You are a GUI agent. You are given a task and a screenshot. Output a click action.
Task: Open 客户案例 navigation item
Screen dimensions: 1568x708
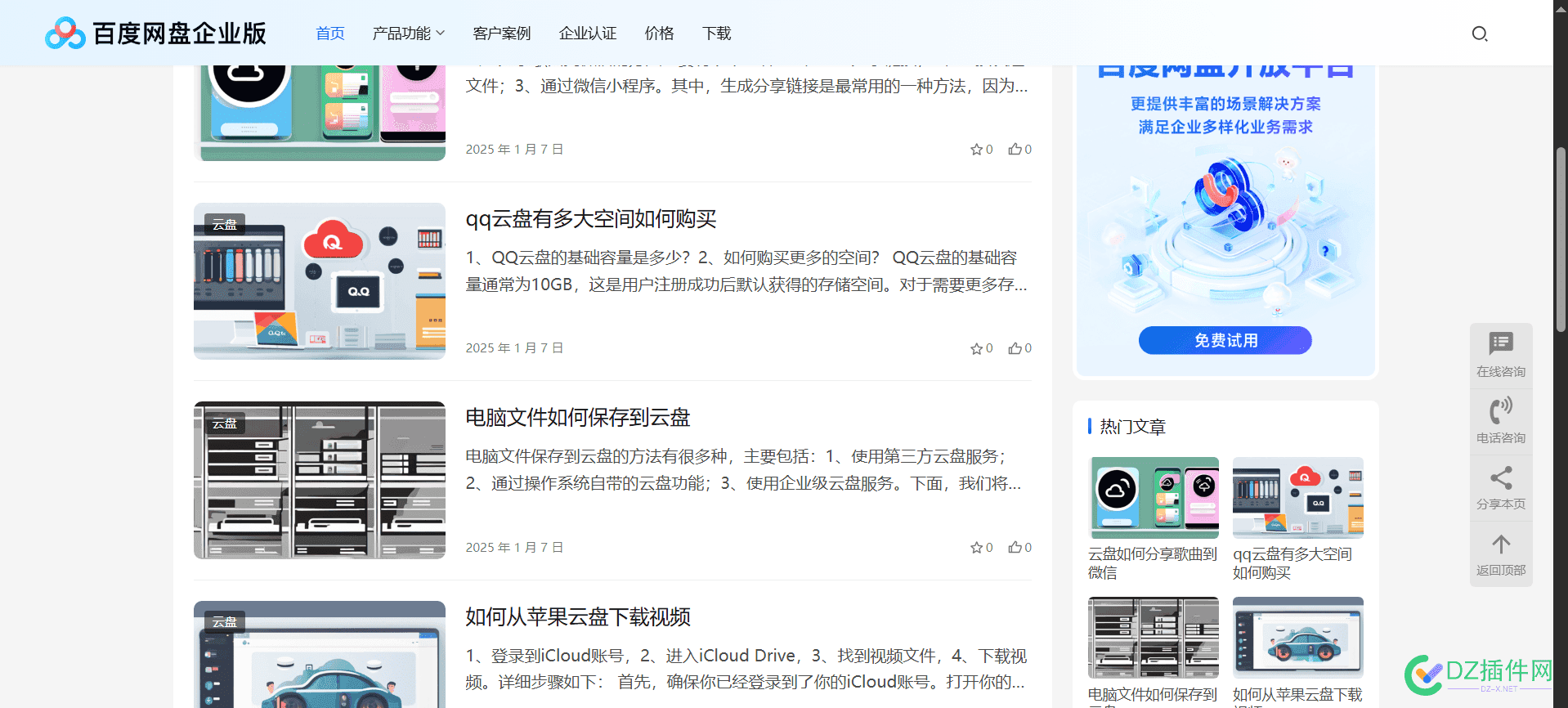502,34
